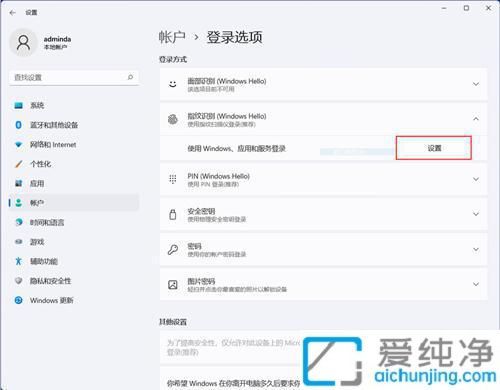This screenshot has width=500, height=390.
Task: Click the magnifier icon in the search box
Action: (x=130, y=77)
